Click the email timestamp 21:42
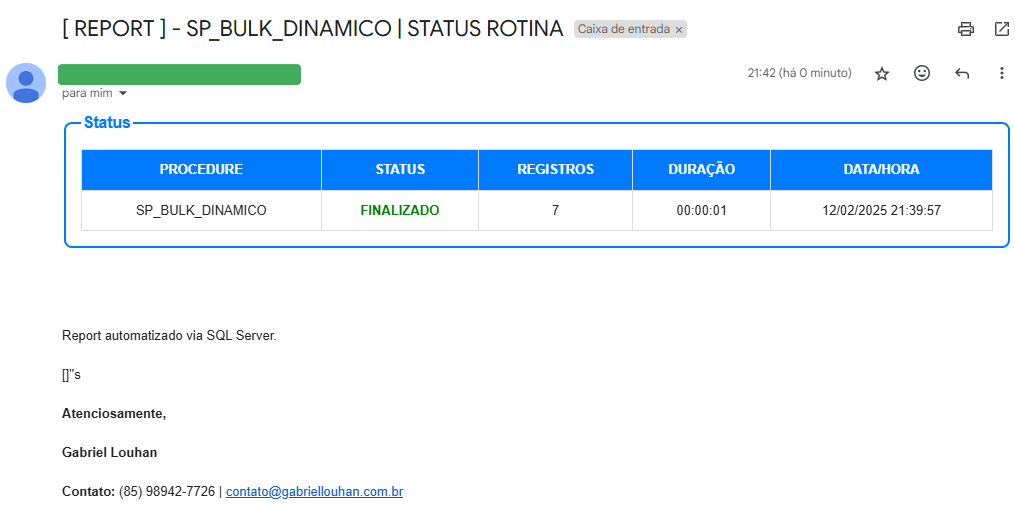Screen dimensions: 1015x518 pos(762,73)
